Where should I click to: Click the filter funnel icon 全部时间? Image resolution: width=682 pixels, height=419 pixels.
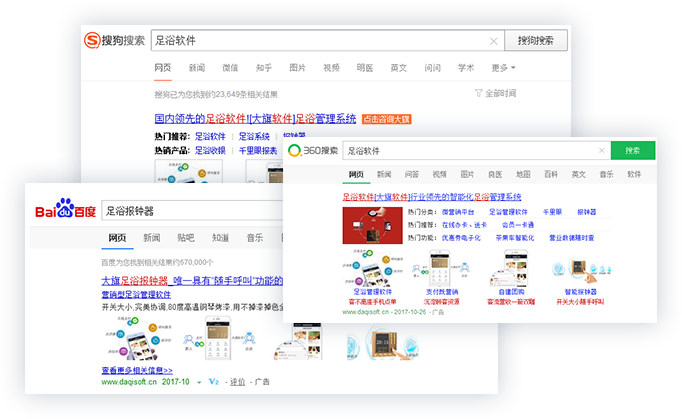478,93
